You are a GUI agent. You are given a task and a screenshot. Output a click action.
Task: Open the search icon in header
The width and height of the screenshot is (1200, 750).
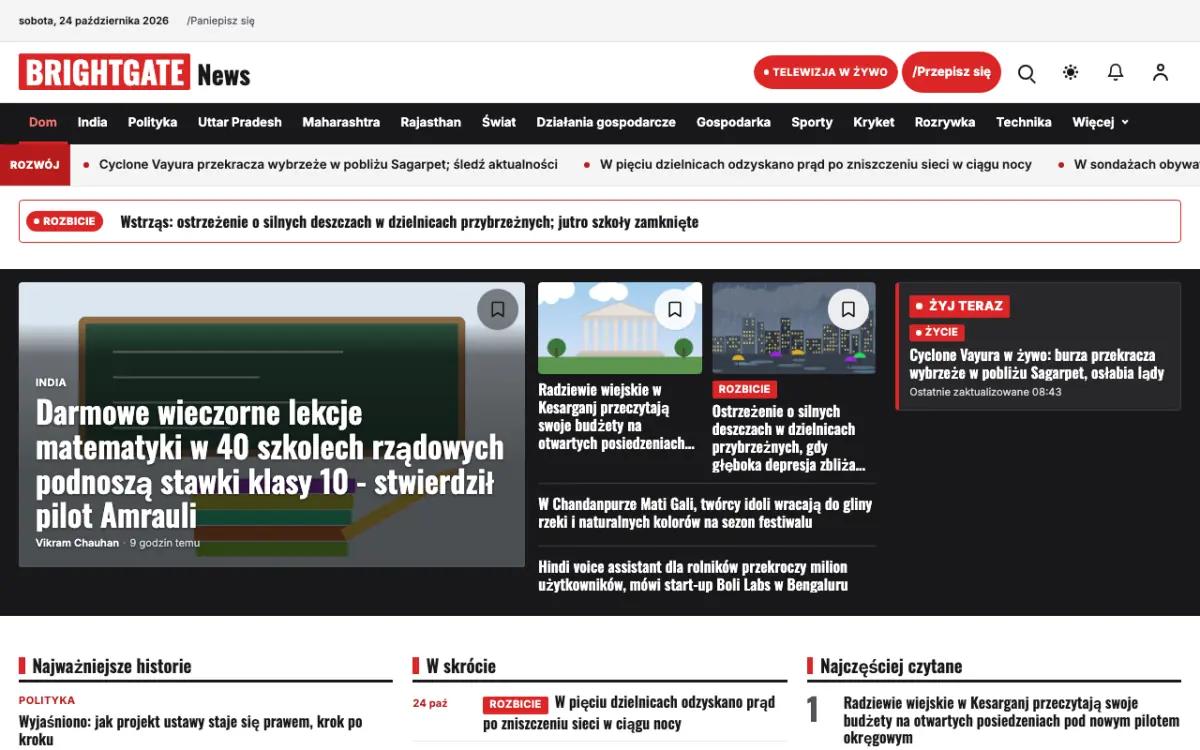(x=1026, y=73)
